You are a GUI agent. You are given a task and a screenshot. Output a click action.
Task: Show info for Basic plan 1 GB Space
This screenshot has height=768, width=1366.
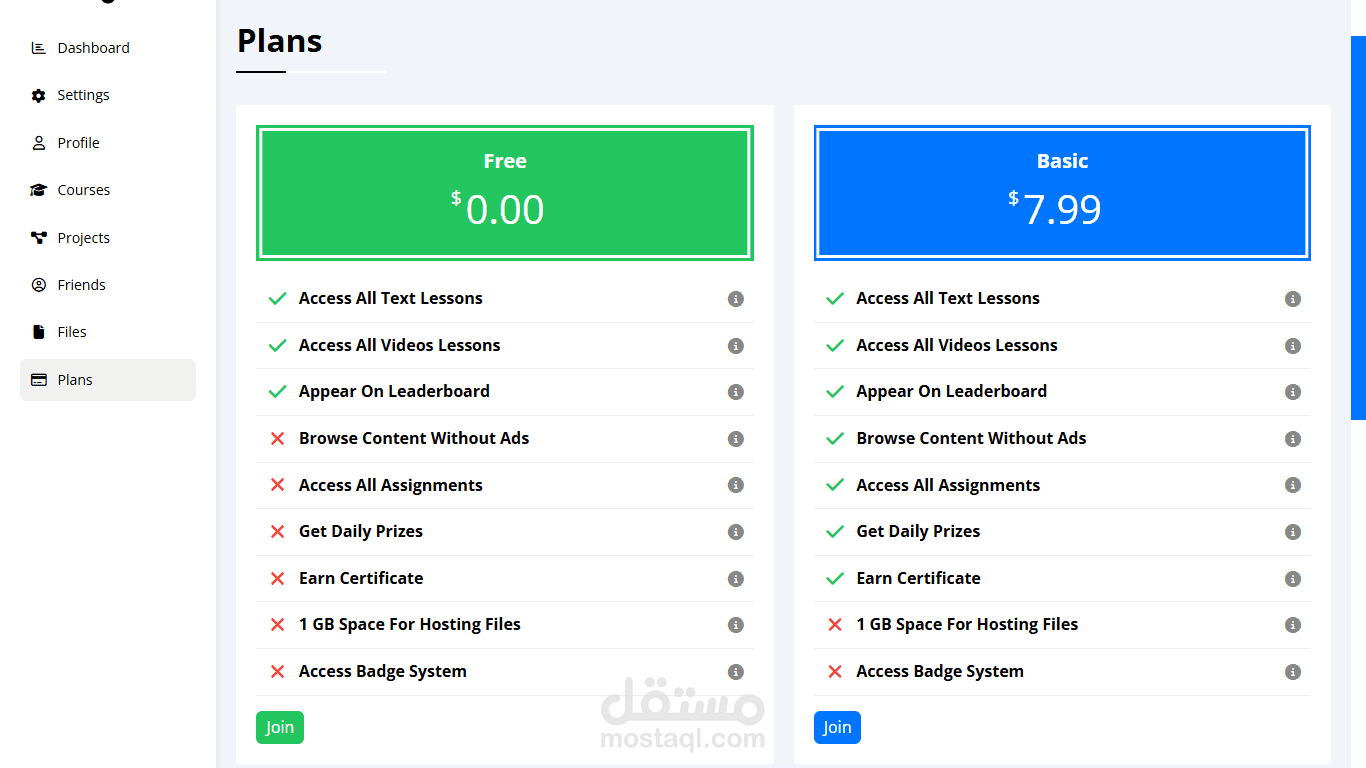[1293, 625]
